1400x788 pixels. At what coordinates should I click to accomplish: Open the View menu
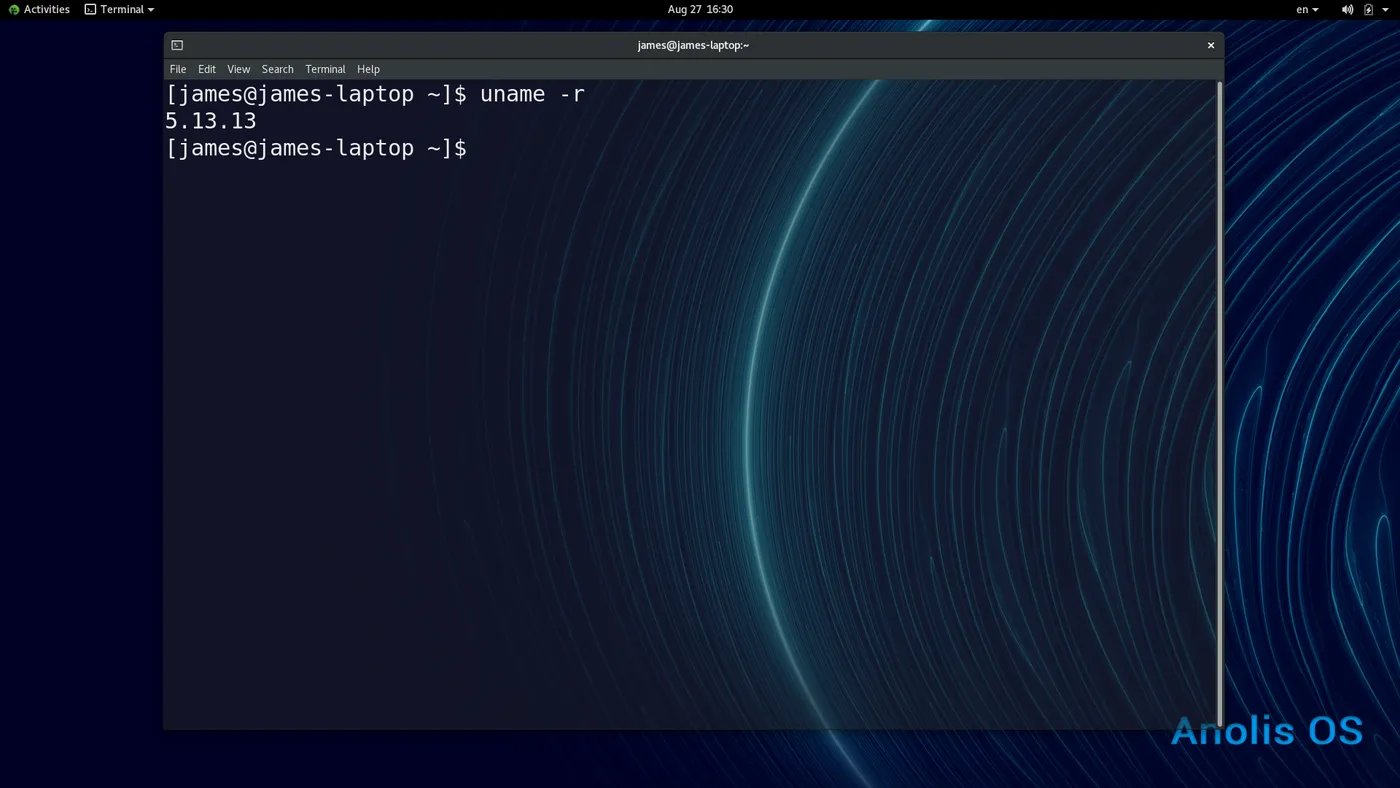click(238, 69)
